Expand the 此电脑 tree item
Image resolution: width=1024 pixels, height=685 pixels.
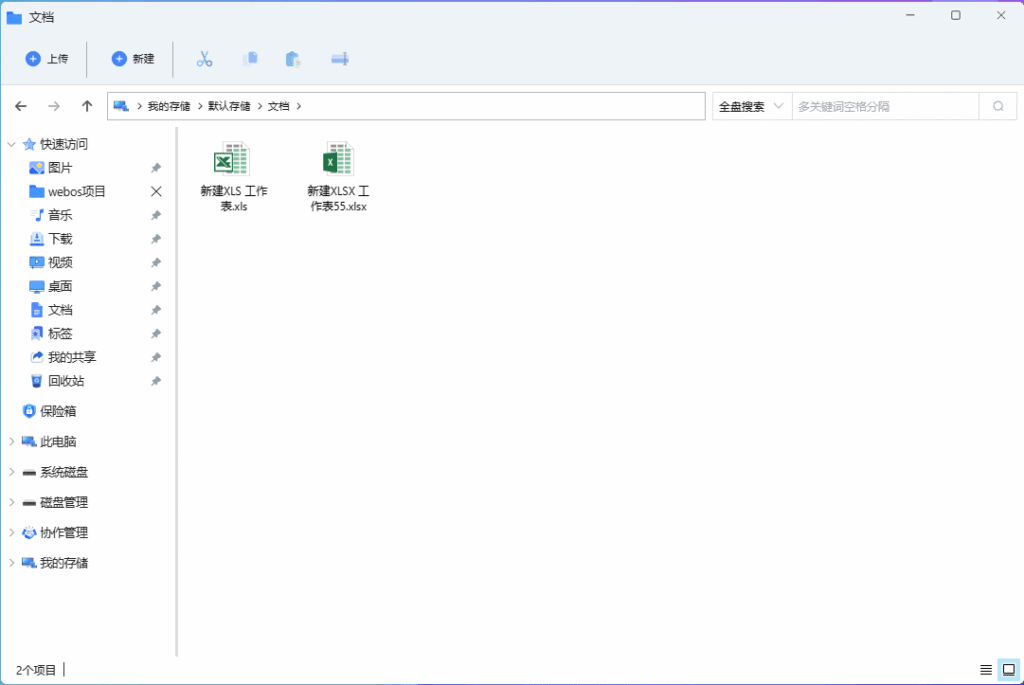coord(10,441)
